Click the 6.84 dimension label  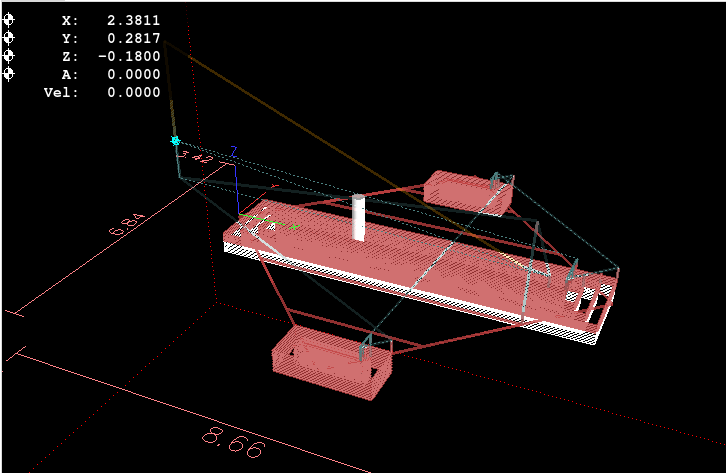[127, 221]
